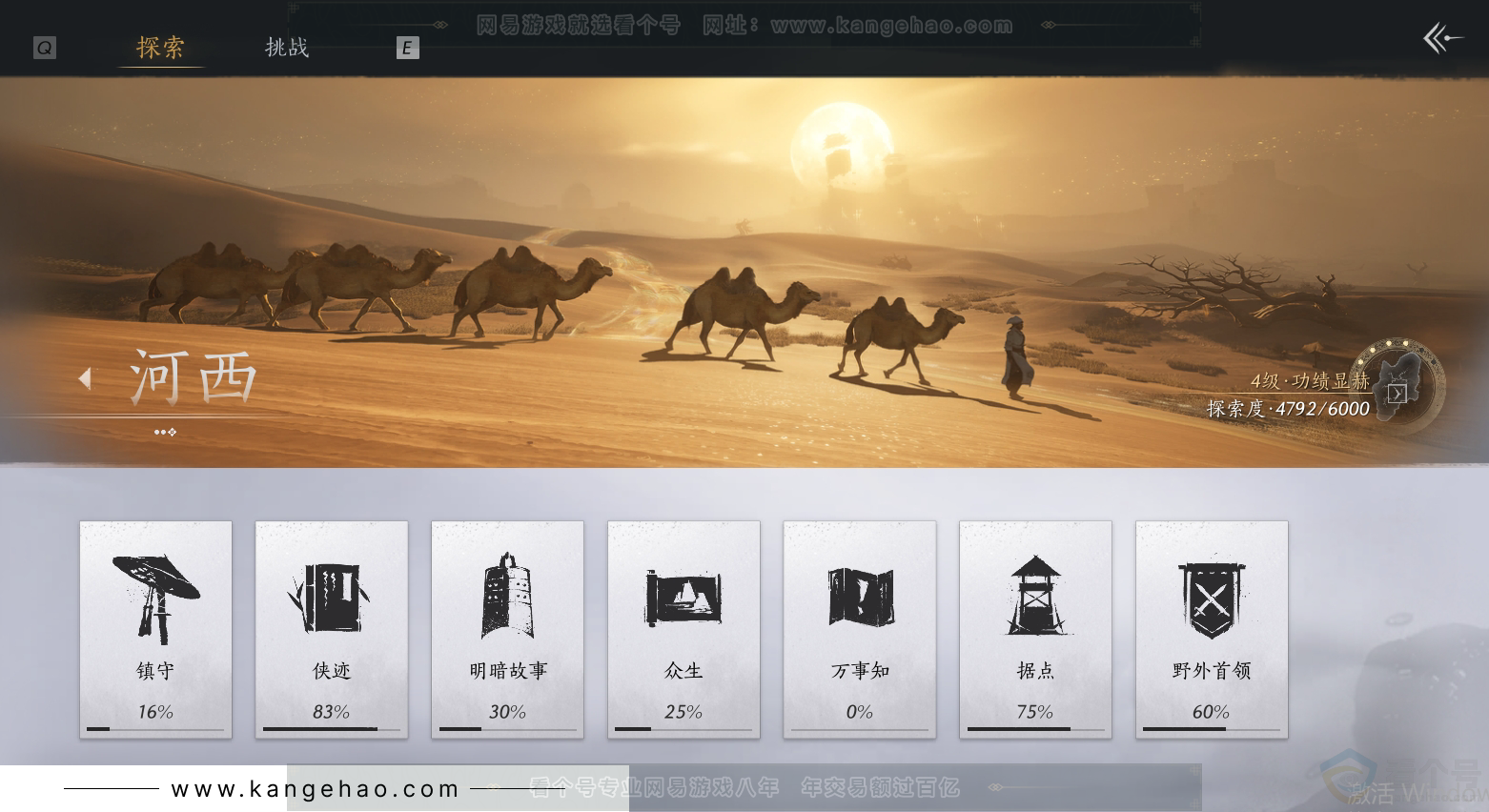Click the 侠迹 book icon
This screenshot has height=812, width=1489.
click(330, 598)
